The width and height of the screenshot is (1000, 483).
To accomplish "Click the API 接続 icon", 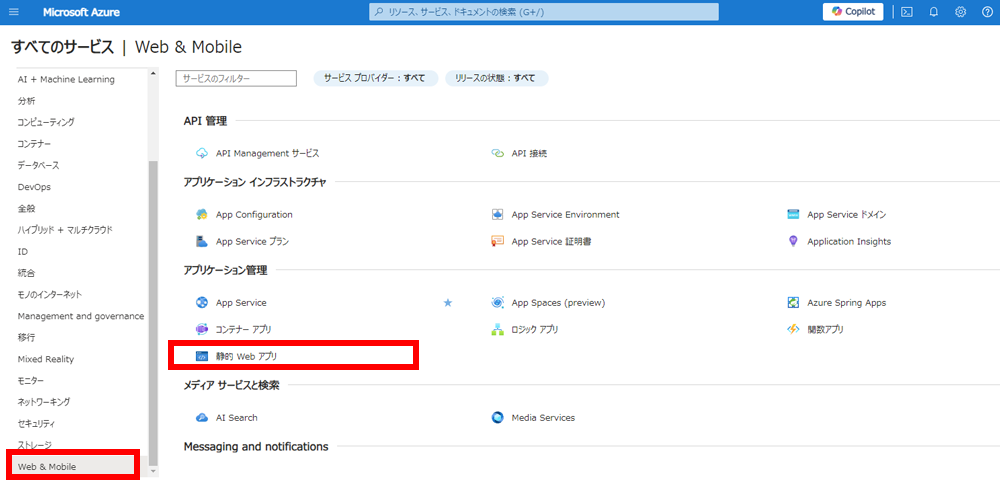I will (497, 154).
